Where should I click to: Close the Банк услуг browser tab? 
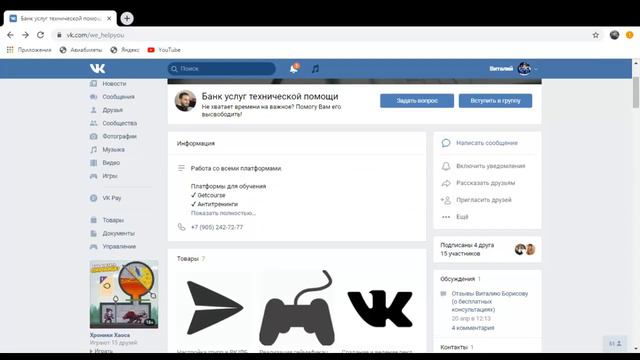point(109,18)
